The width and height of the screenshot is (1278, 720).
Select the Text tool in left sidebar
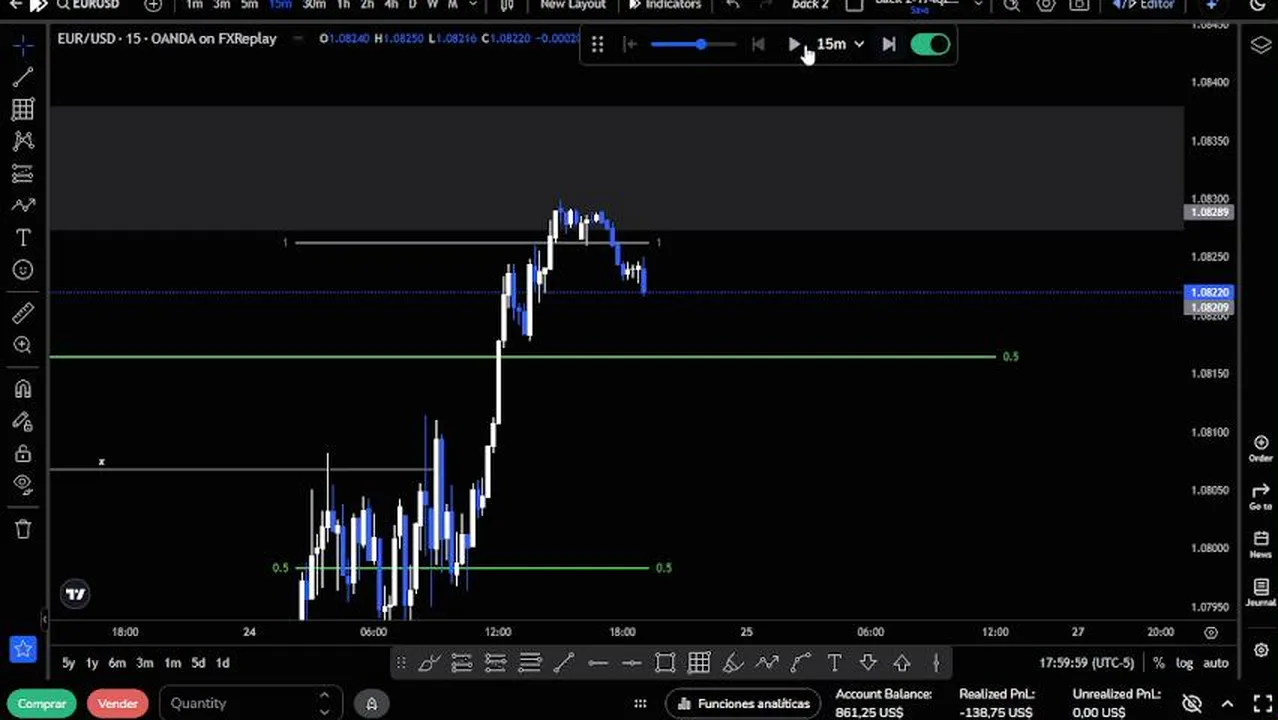click(x=23, y=238)
